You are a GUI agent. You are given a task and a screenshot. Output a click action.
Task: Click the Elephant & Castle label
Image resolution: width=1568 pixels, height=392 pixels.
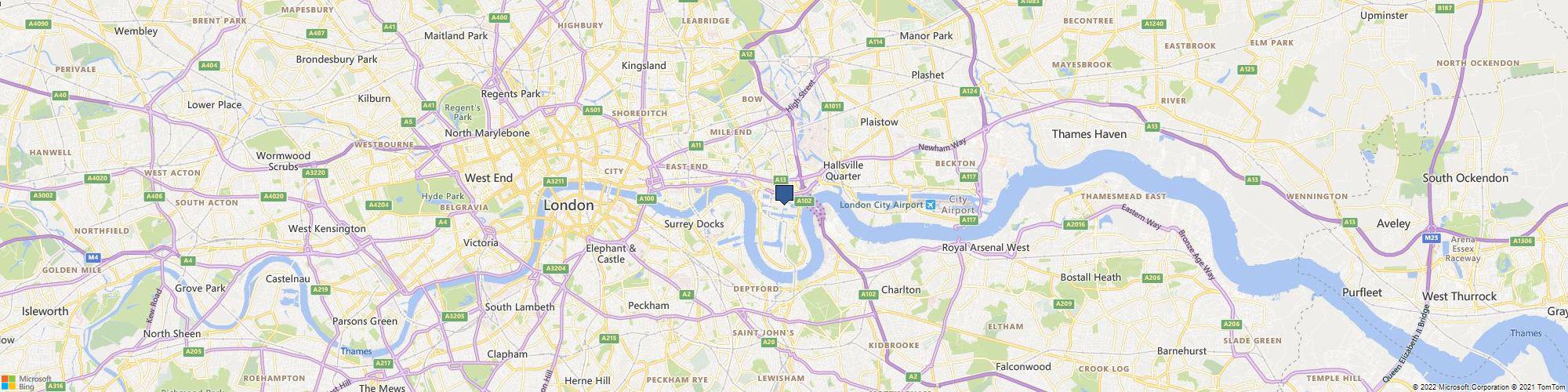tap(611, 253)
